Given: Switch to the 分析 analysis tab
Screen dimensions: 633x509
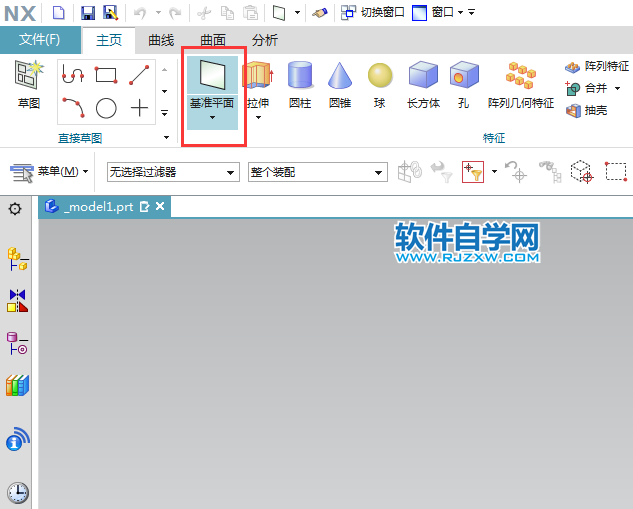Looking at the screenshot, I should pyautogui.click(x=265, y=40).
